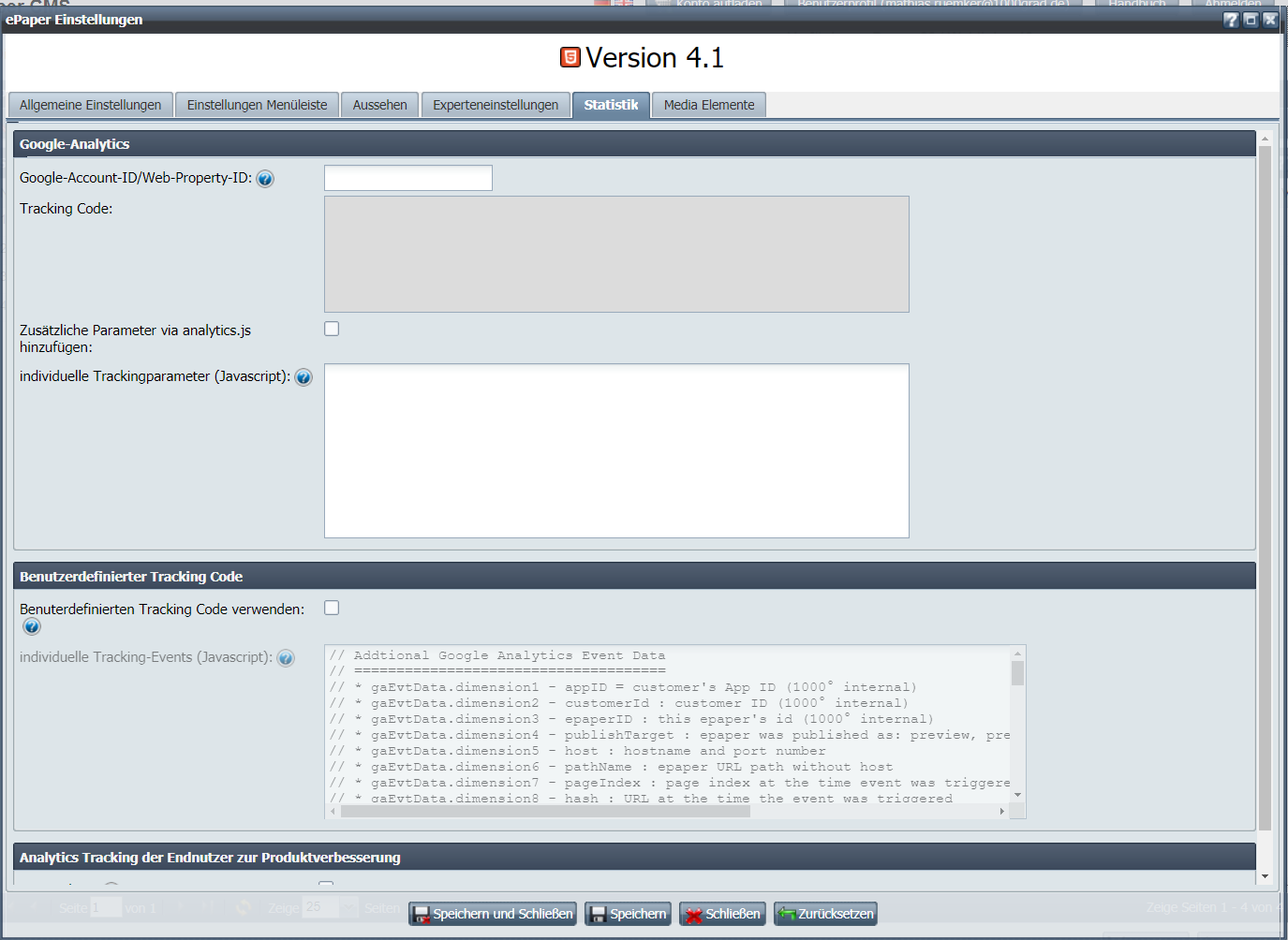This screenshot has width=1288, height=940.
Task: Click code area scroll-left arrow
Action: tap(333, 812)
